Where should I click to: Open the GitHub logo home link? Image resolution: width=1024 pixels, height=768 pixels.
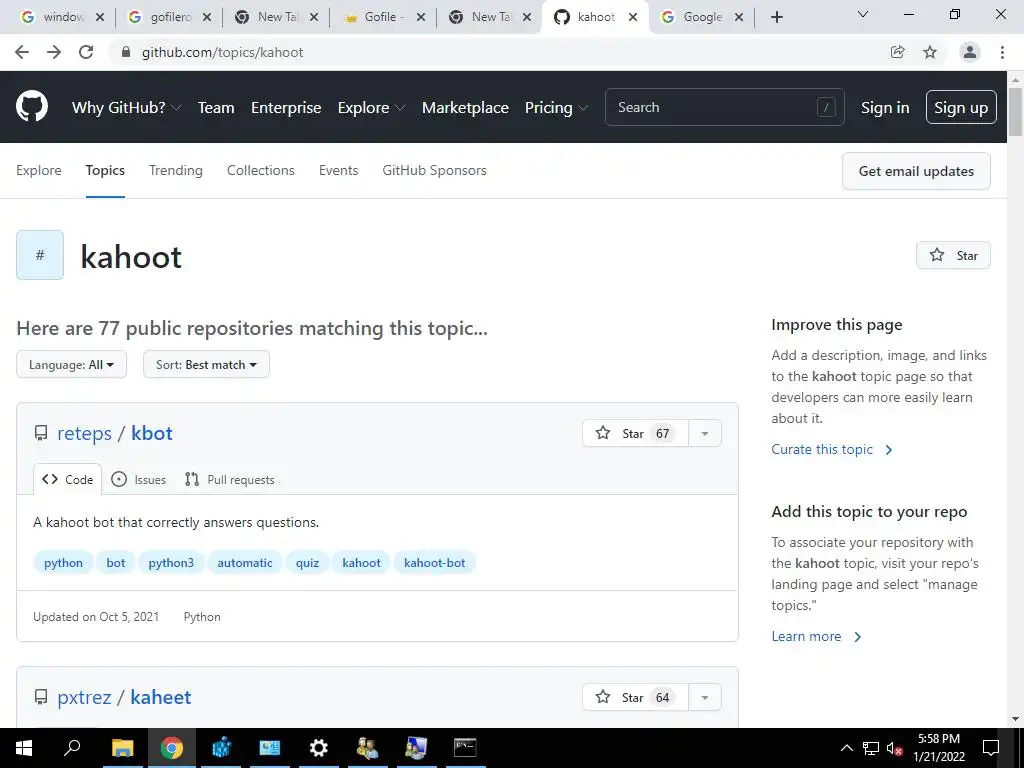click(x=32, y=107)
